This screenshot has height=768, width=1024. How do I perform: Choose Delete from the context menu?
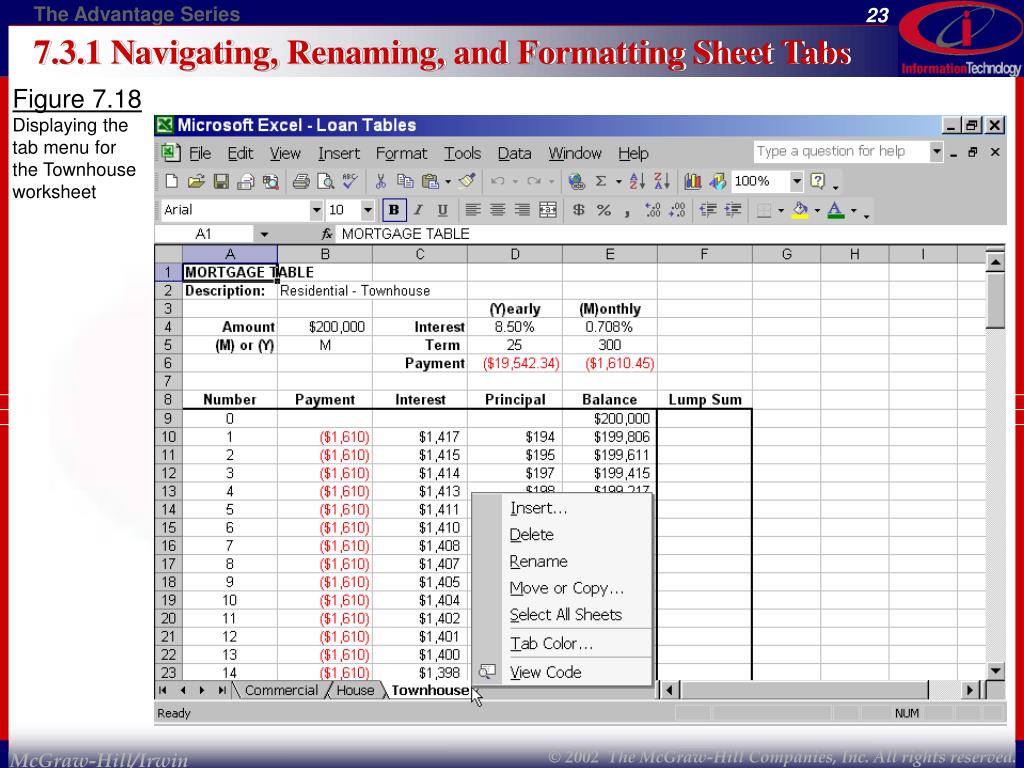click(531, 535)
